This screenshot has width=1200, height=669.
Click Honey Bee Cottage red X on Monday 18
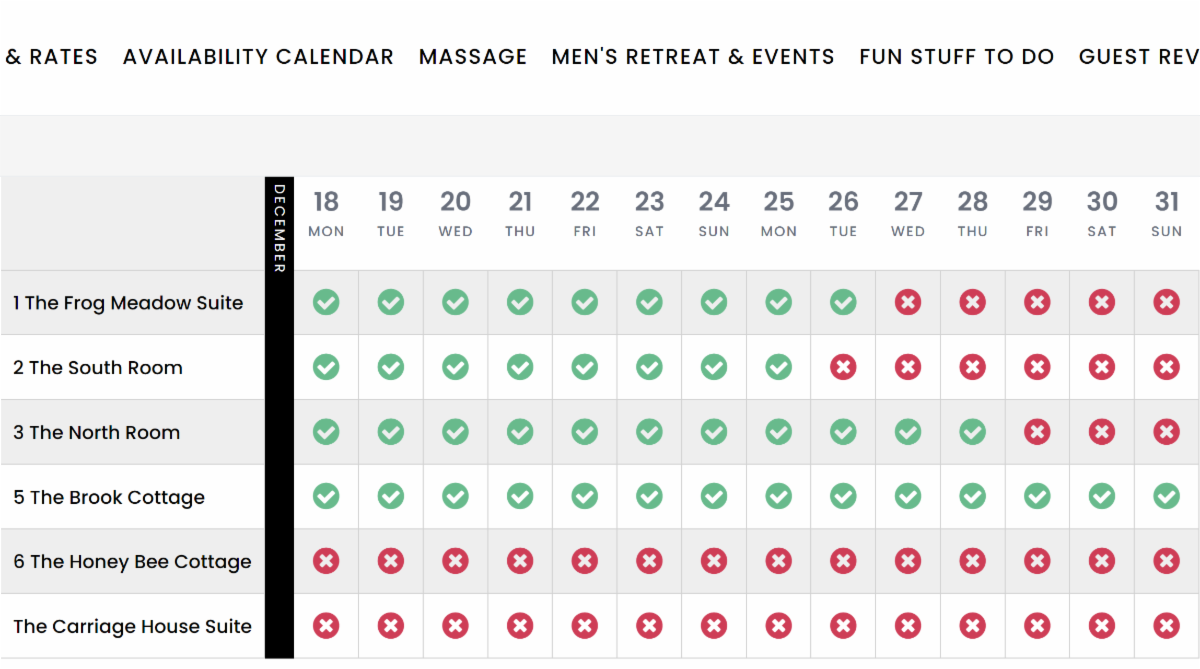326,561
